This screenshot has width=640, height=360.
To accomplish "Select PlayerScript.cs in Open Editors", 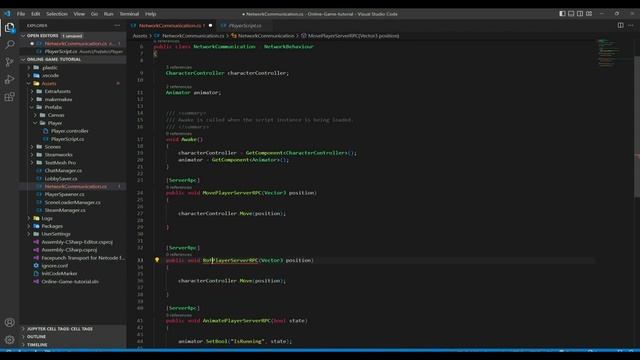I will (73, 52).
